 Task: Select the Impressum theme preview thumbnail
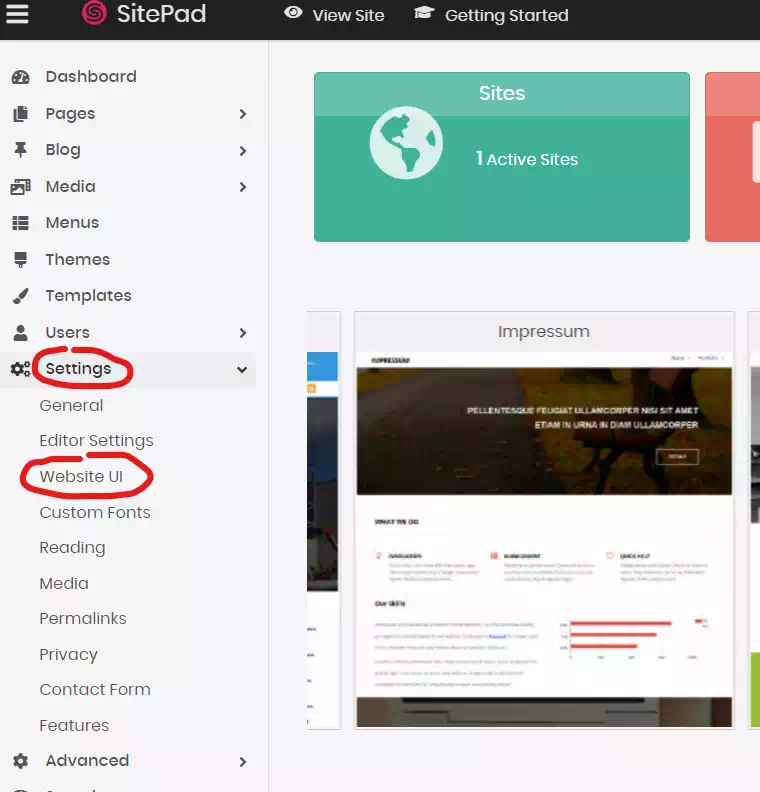click(x=544, y=539)
